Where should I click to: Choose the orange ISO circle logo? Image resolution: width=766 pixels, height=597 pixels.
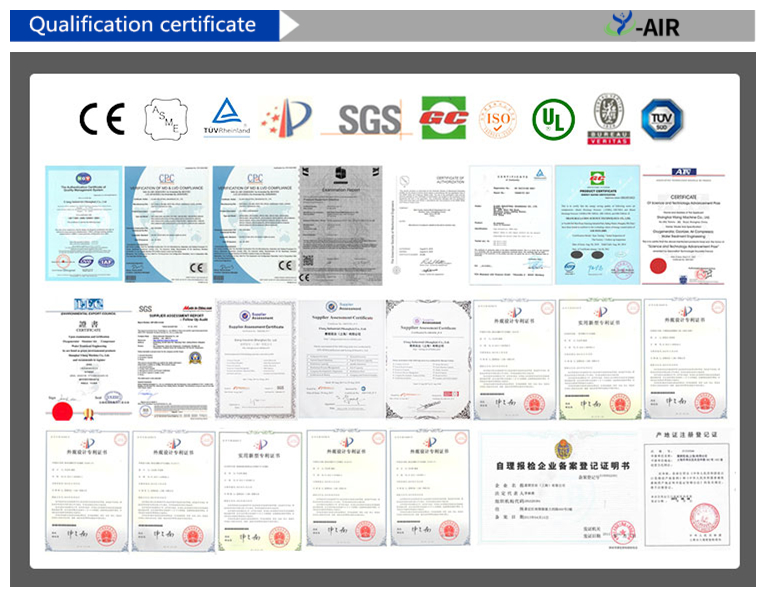click(x=498, y=120)
